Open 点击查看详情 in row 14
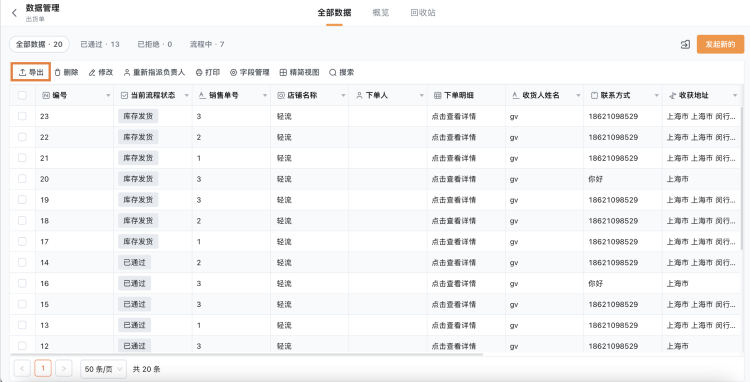Image resolution: width=750 pixels, height=382 pixels. (453, 262)
